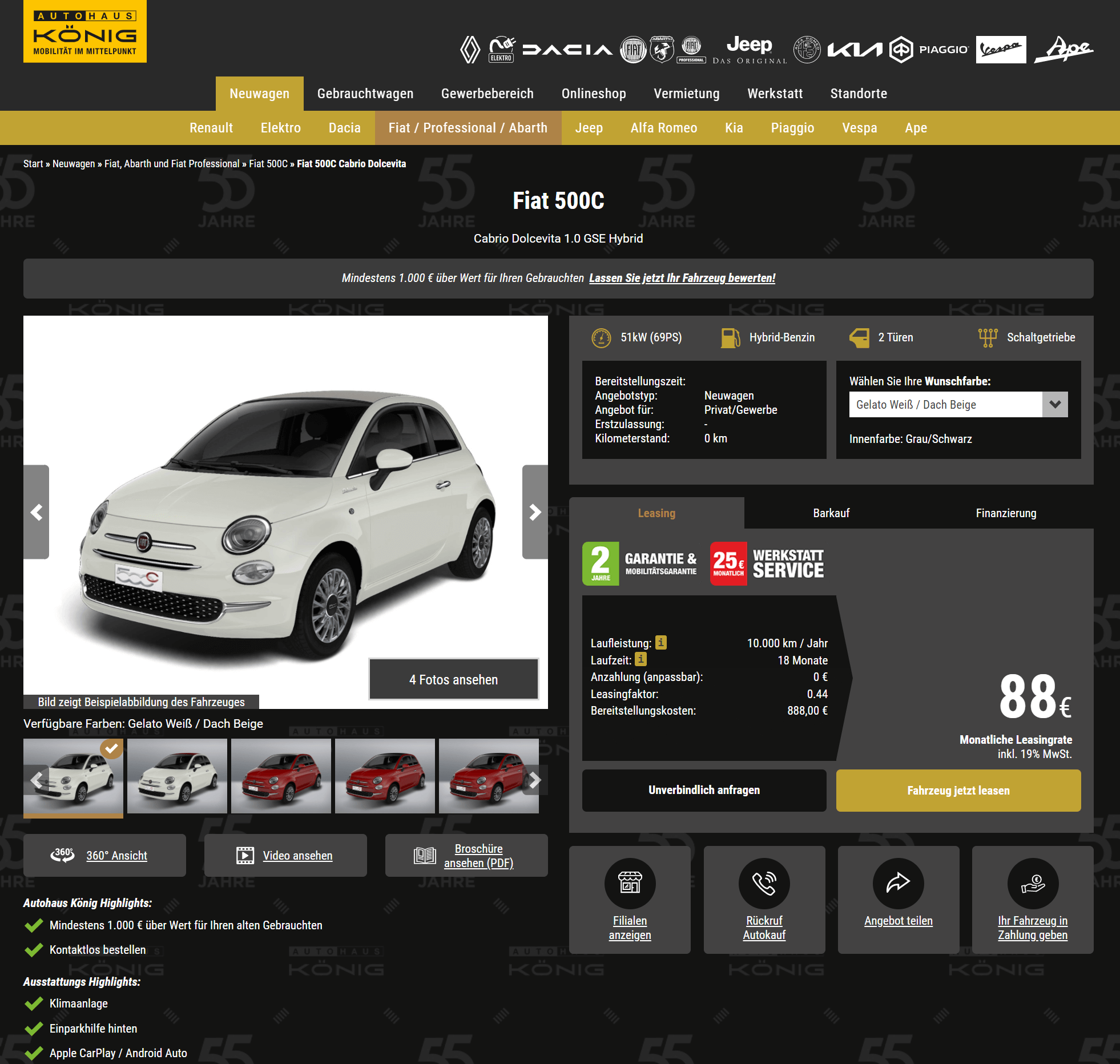Screen dimensions: 1120x1064
Task: Select Renault in the brand submenu
Action: [x=211, y=128]
